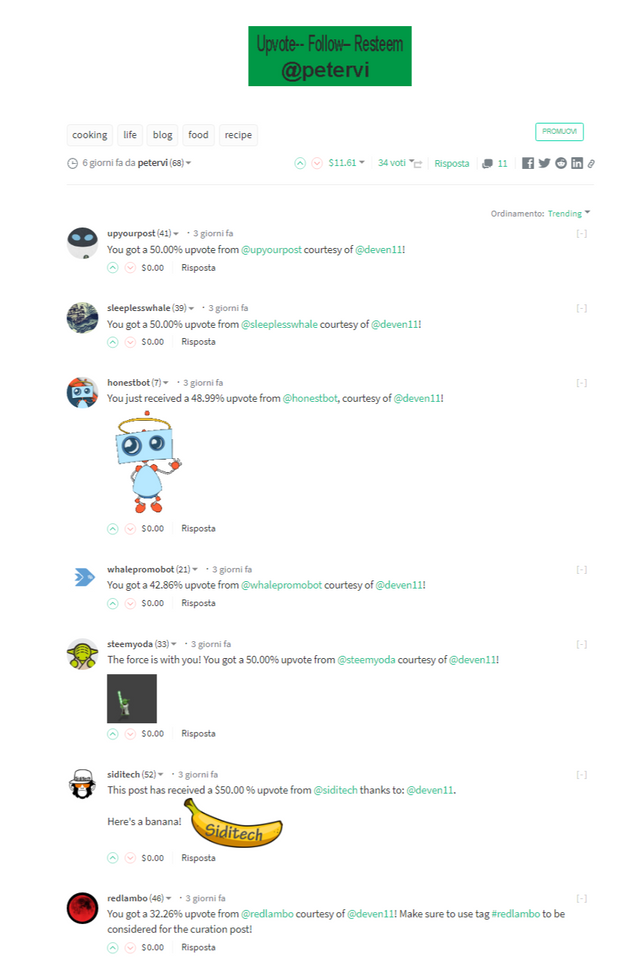This screenshot has height=970, width=640.
Task: Share the post on Twitter
Action: [544, 163]
